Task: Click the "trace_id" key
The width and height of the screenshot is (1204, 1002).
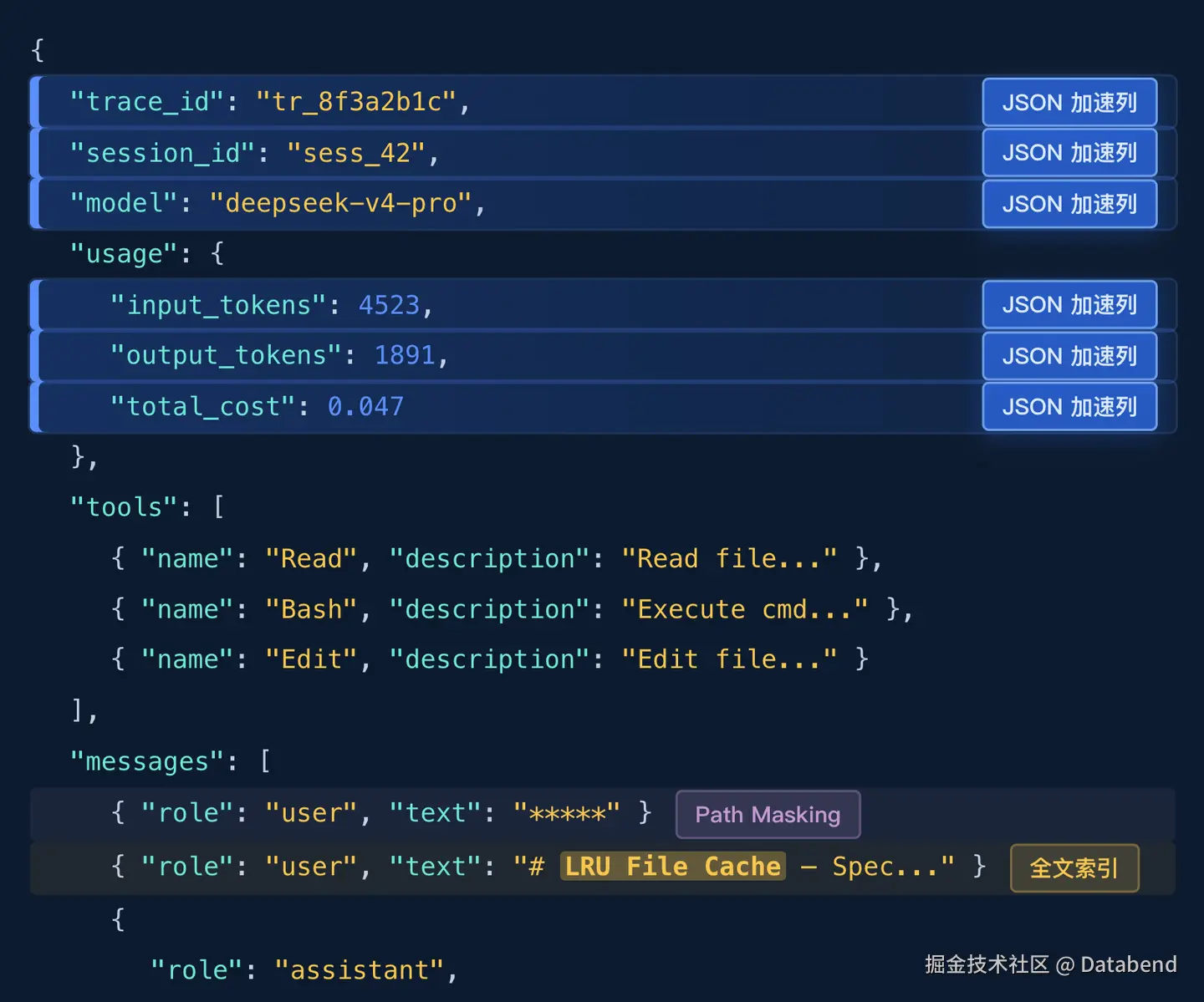Action: coord(147,101)
